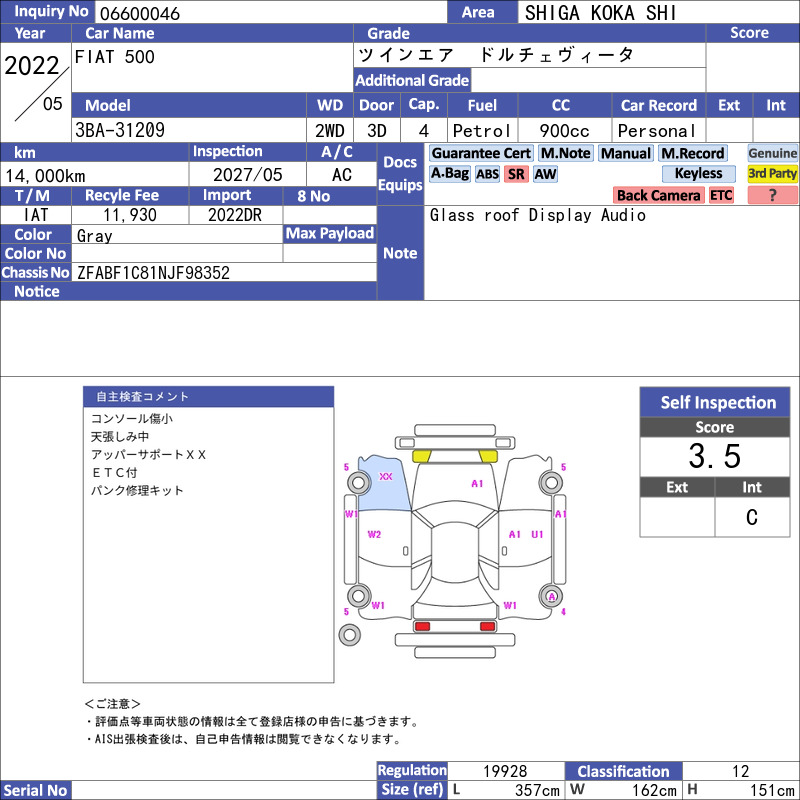Image resolution: width=800 pixels, height=800 pixels.
Task: Select note Glass roof Display Audio
Action: click(538, 215)
